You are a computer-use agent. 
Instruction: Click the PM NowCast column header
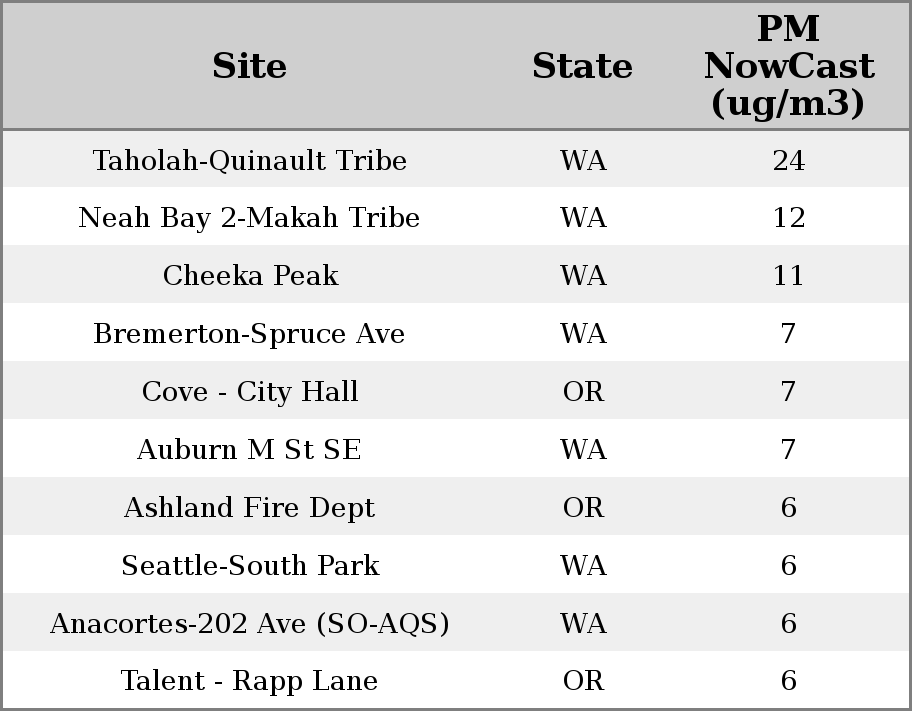[788, 66]
